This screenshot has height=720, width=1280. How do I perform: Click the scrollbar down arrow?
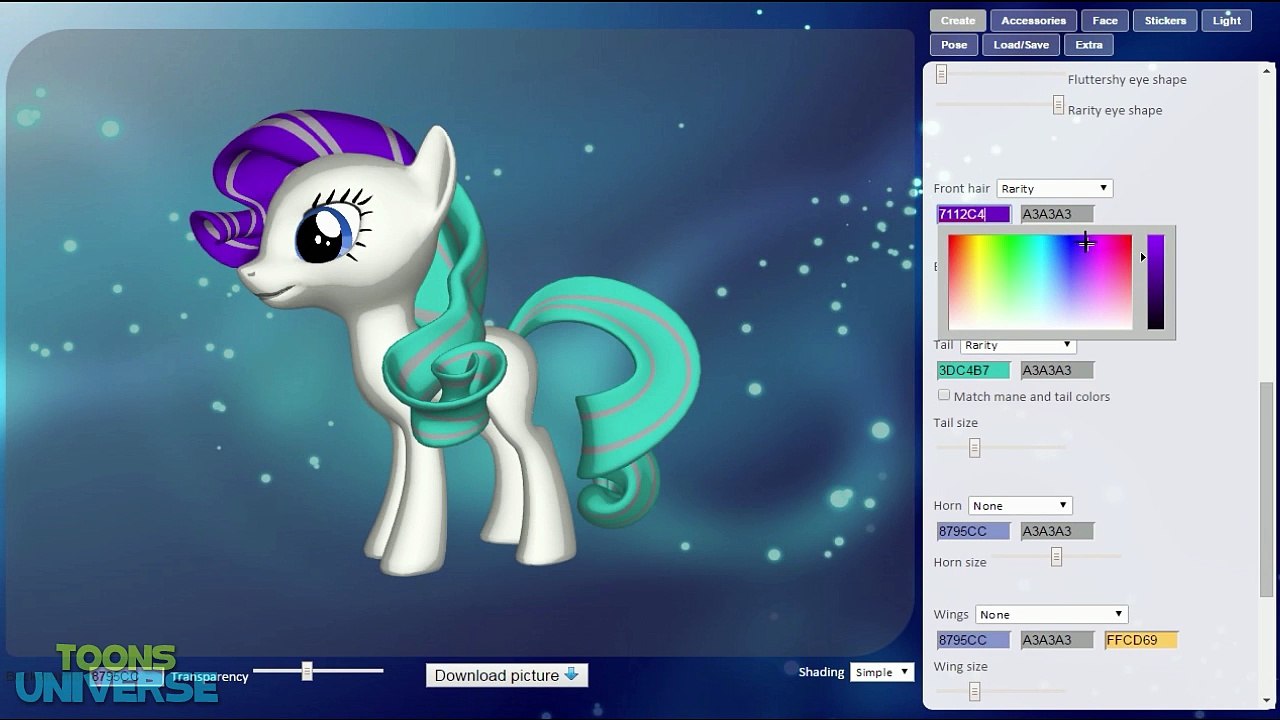point(1266,700)
